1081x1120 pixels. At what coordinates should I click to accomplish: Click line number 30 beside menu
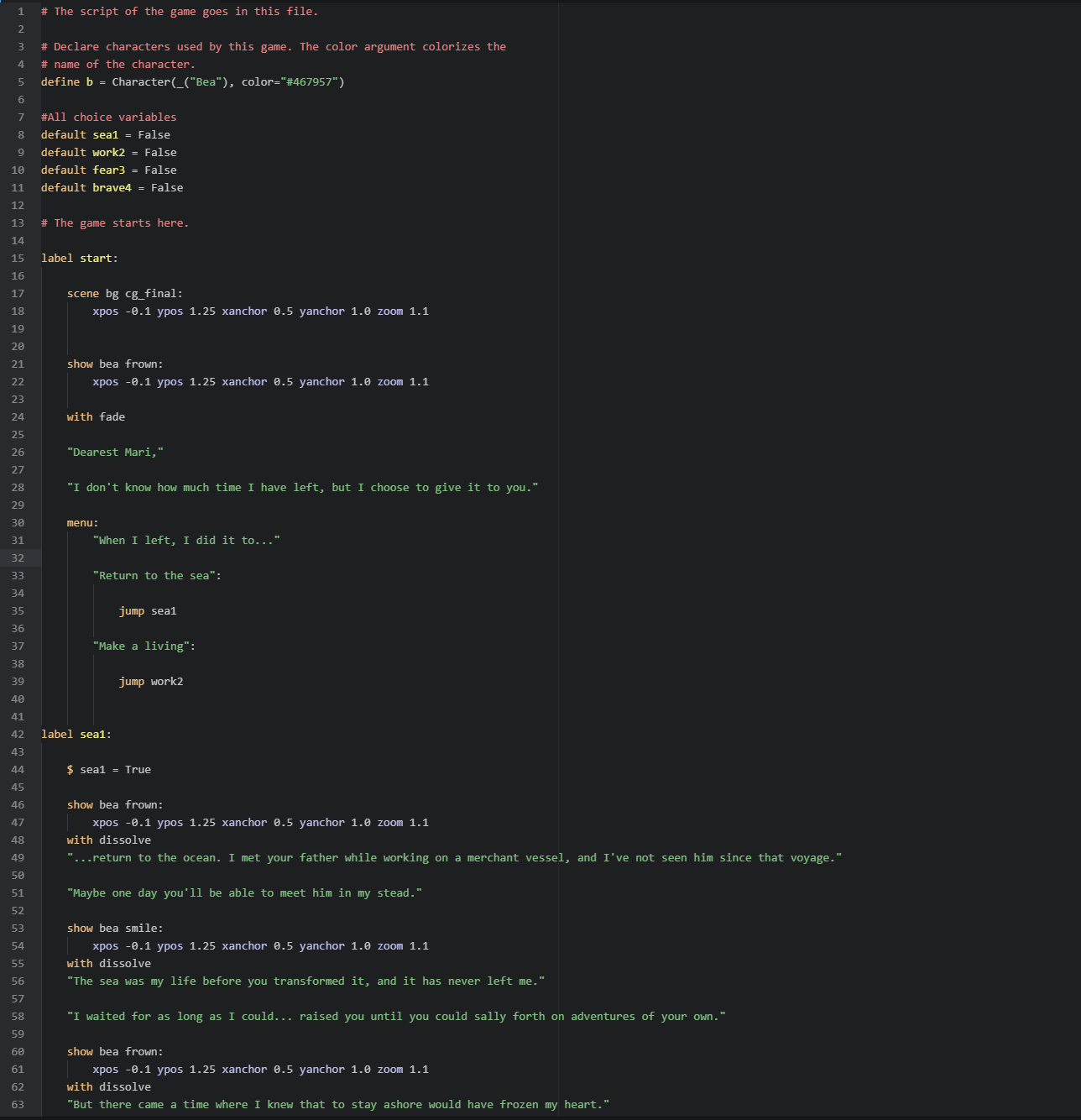pos(18,523)
